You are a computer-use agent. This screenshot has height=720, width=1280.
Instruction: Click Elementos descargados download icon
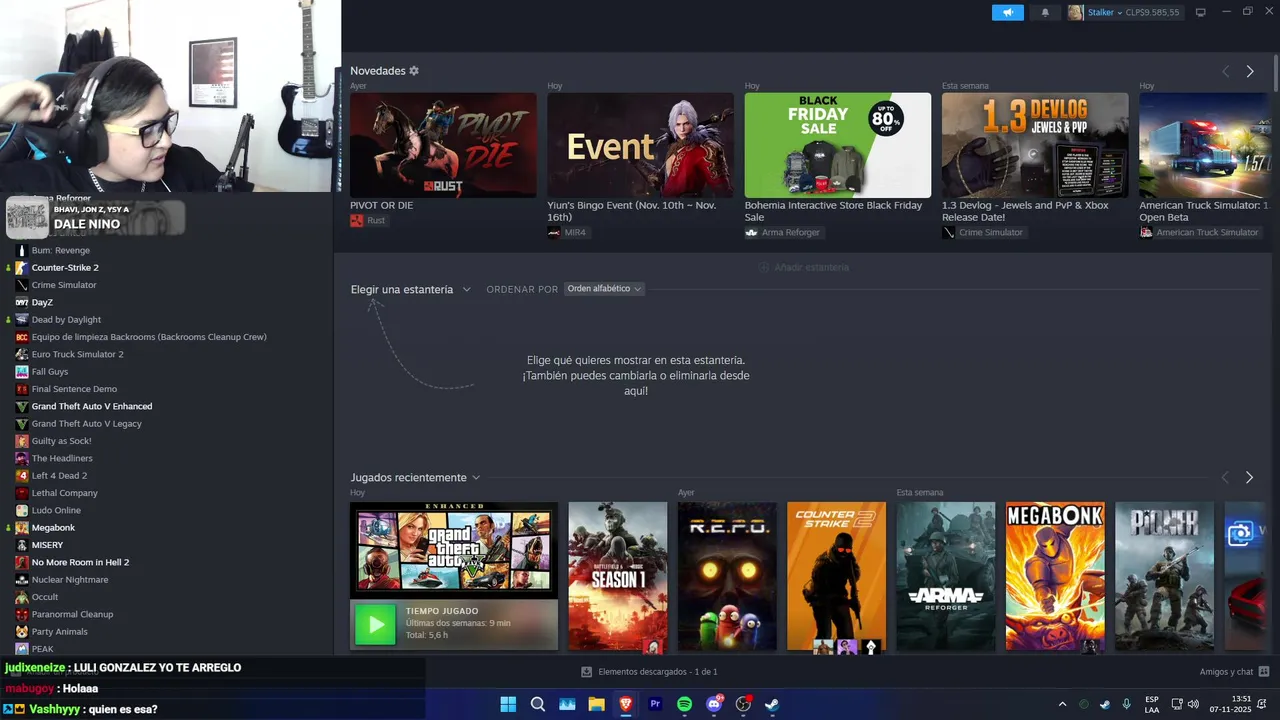click(587, 672)
